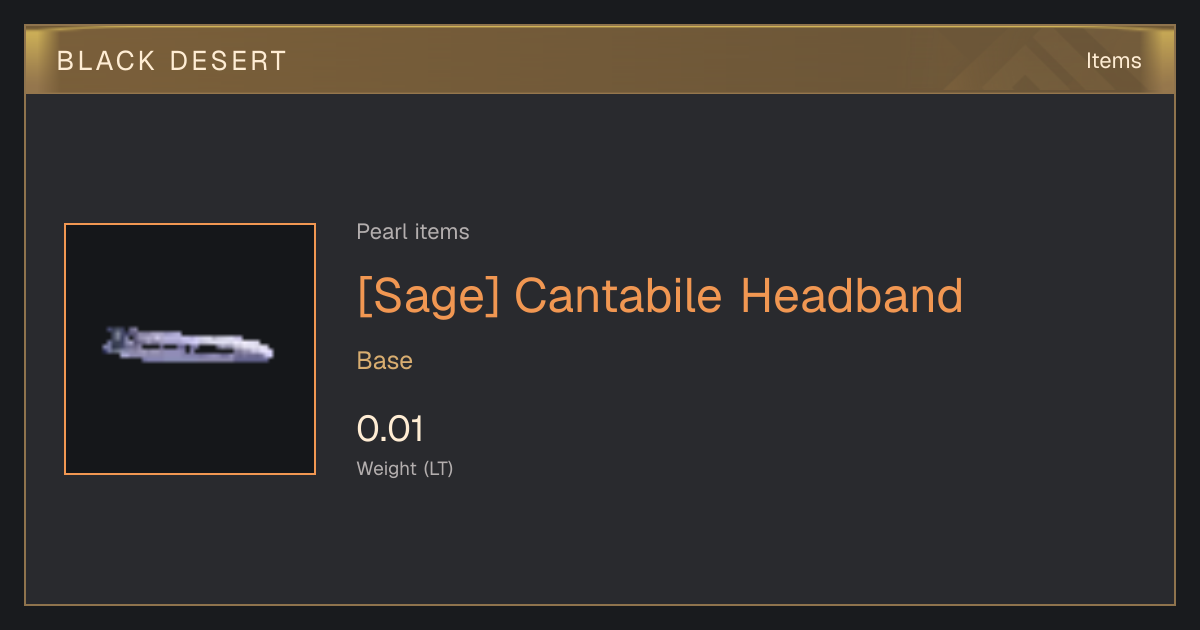Click the word Cantabile in the item name
This screenshot has height=630, width=1200.
point(618,296)
